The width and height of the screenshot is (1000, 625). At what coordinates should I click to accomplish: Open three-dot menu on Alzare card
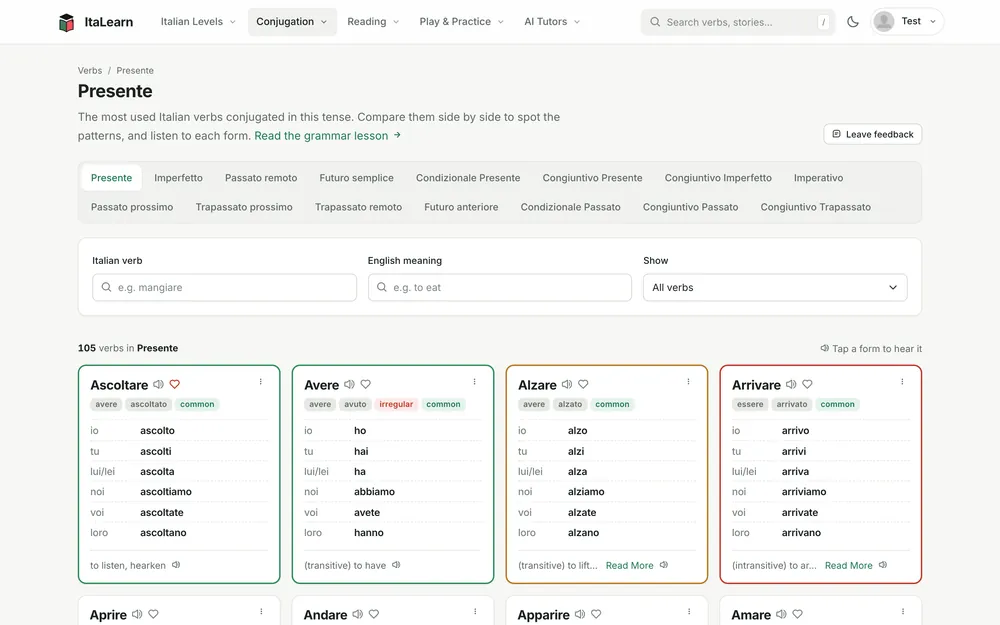tap(688, 381)
